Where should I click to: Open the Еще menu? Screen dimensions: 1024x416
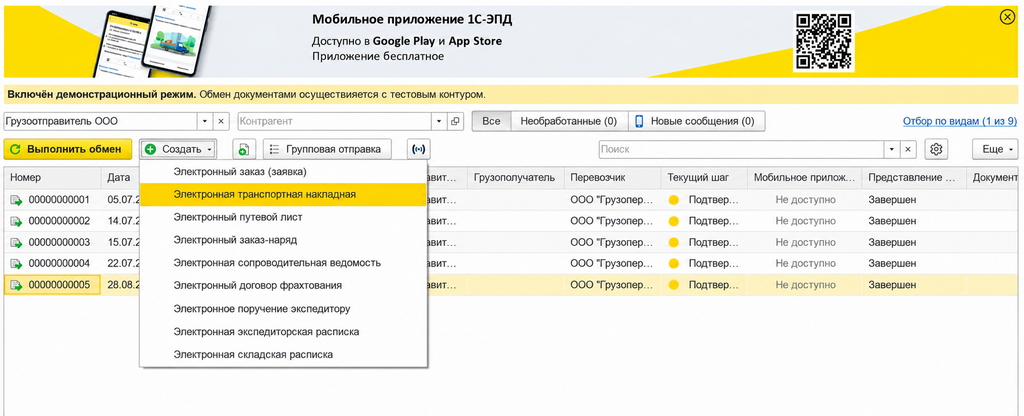(x=995, y=150)
